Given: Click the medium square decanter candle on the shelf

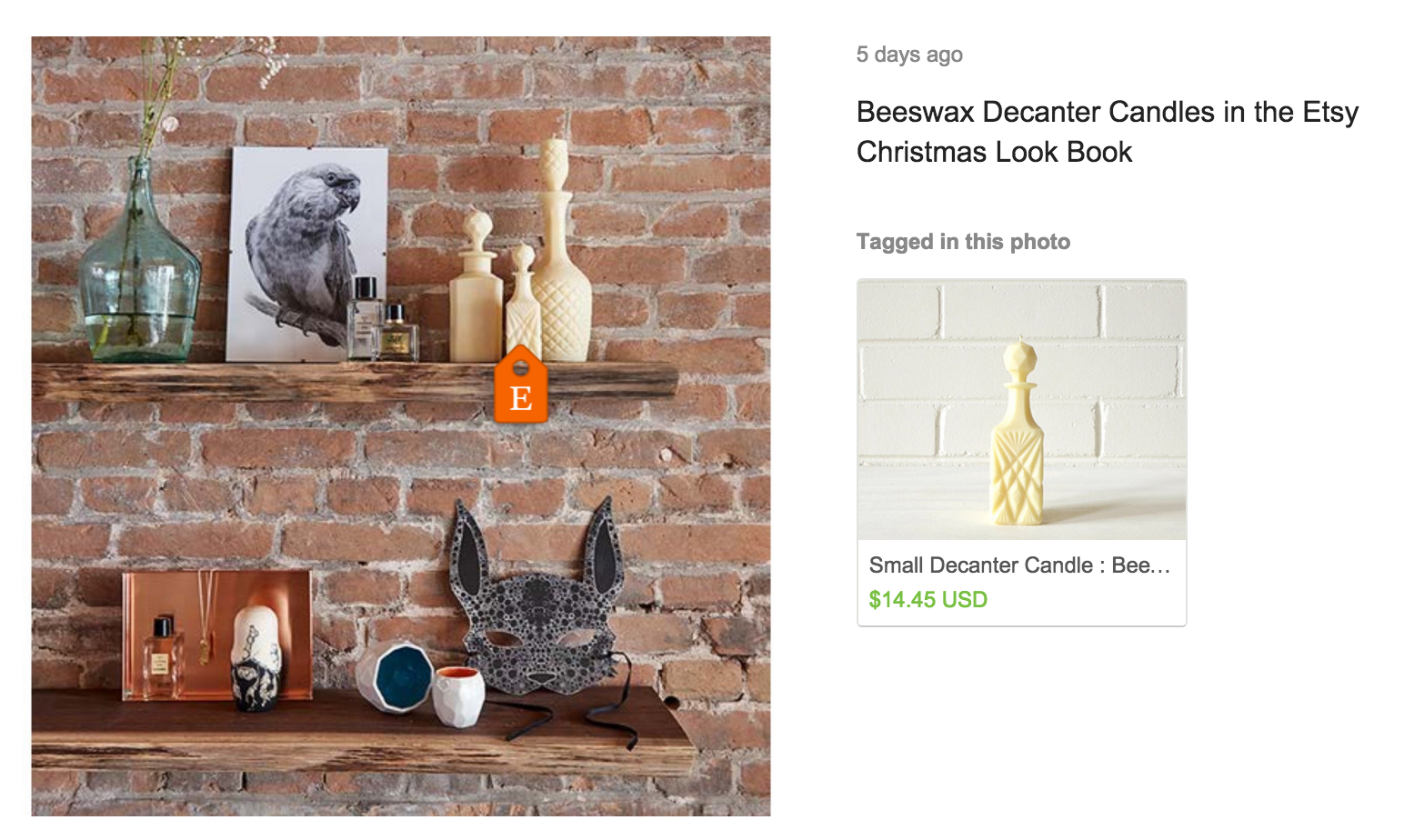Looking at the screenshot, I should coord(476,286).
